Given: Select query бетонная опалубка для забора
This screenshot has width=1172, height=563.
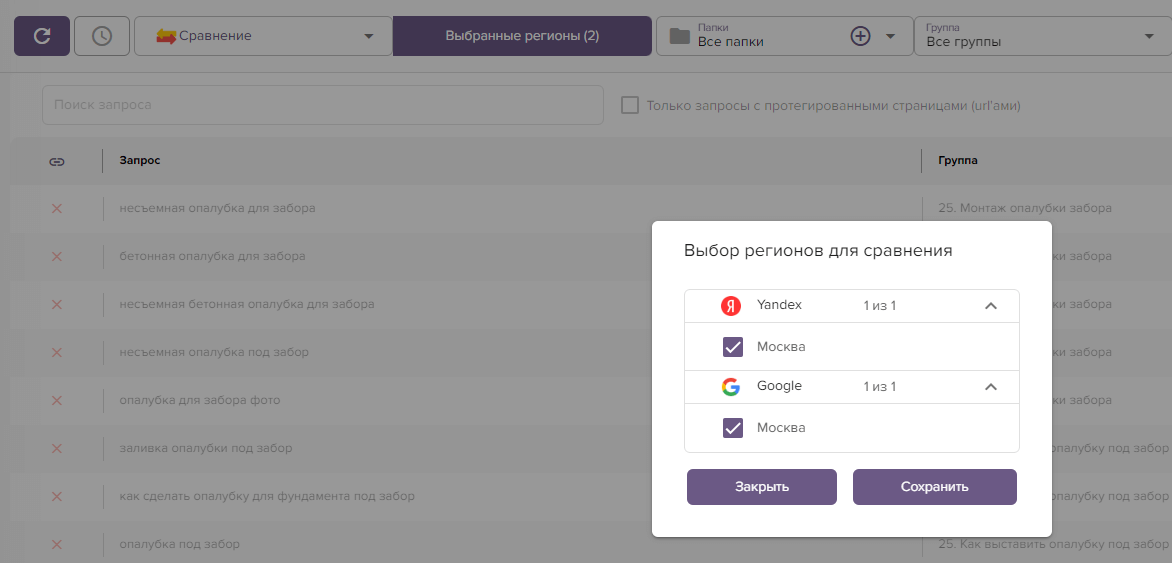Looking at the screenshot, I should (212, 256).
